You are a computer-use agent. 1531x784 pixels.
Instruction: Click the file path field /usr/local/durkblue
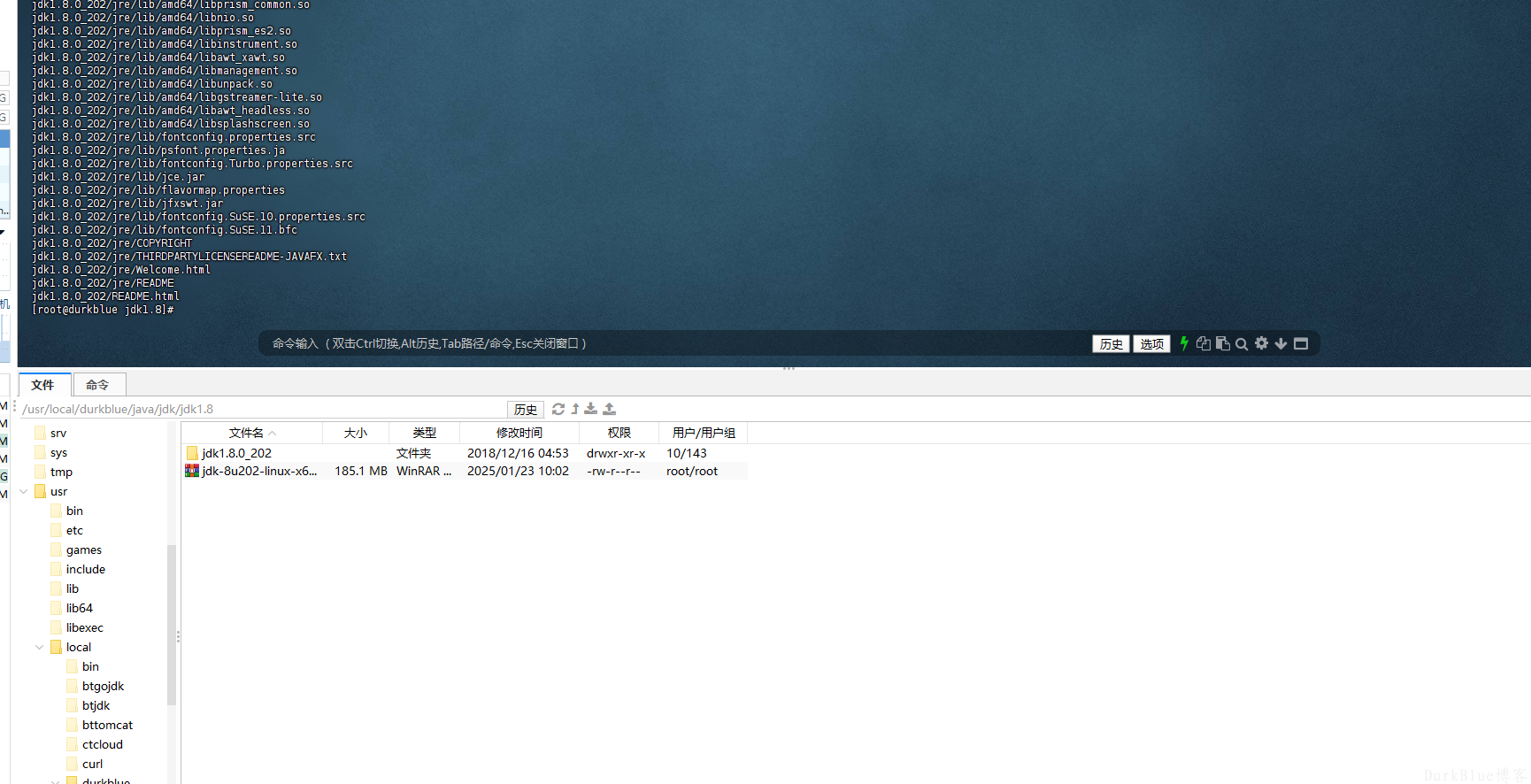[x=262, y=409]
